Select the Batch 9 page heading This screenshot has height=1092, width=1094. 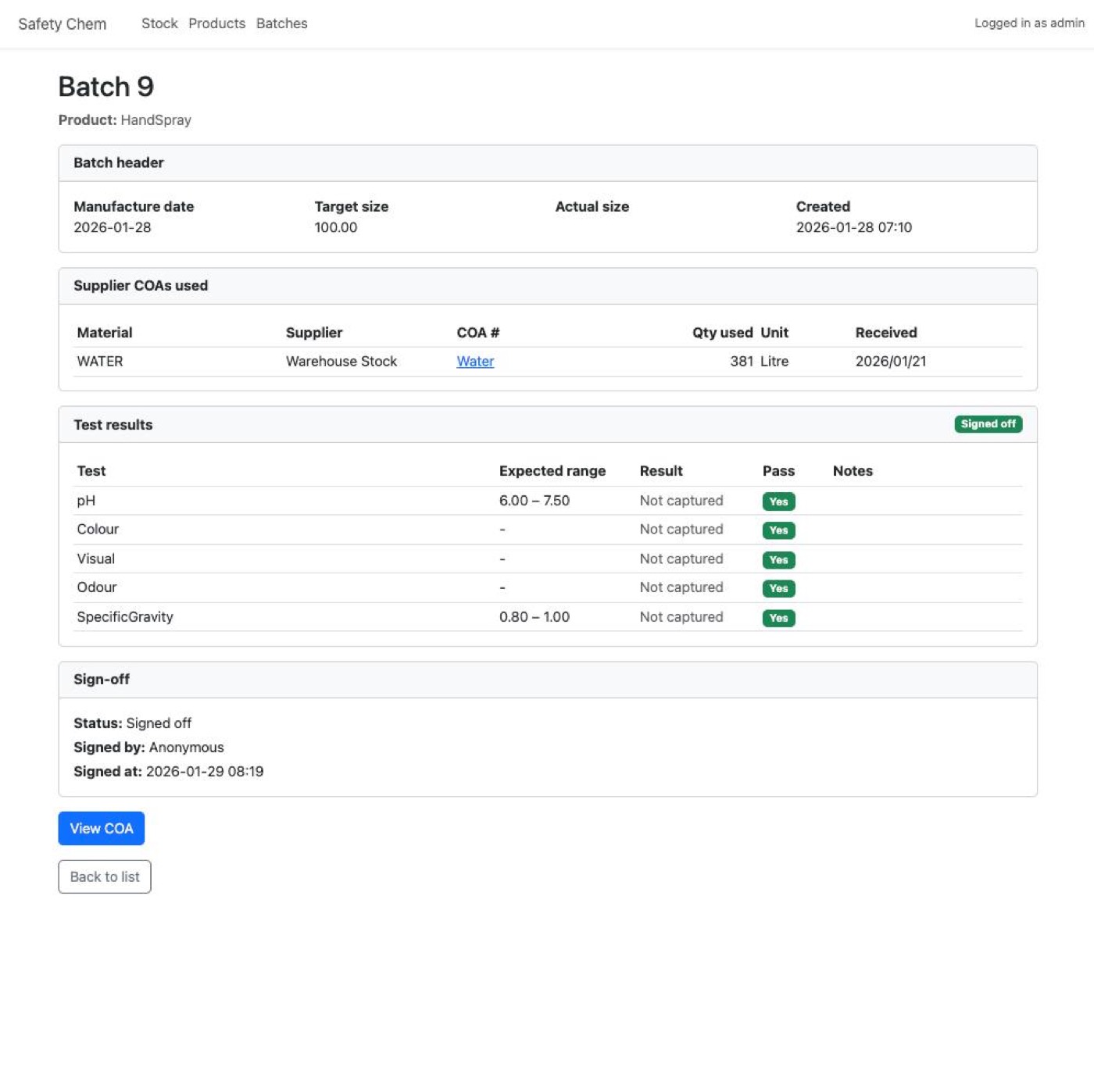click(105, 87)
